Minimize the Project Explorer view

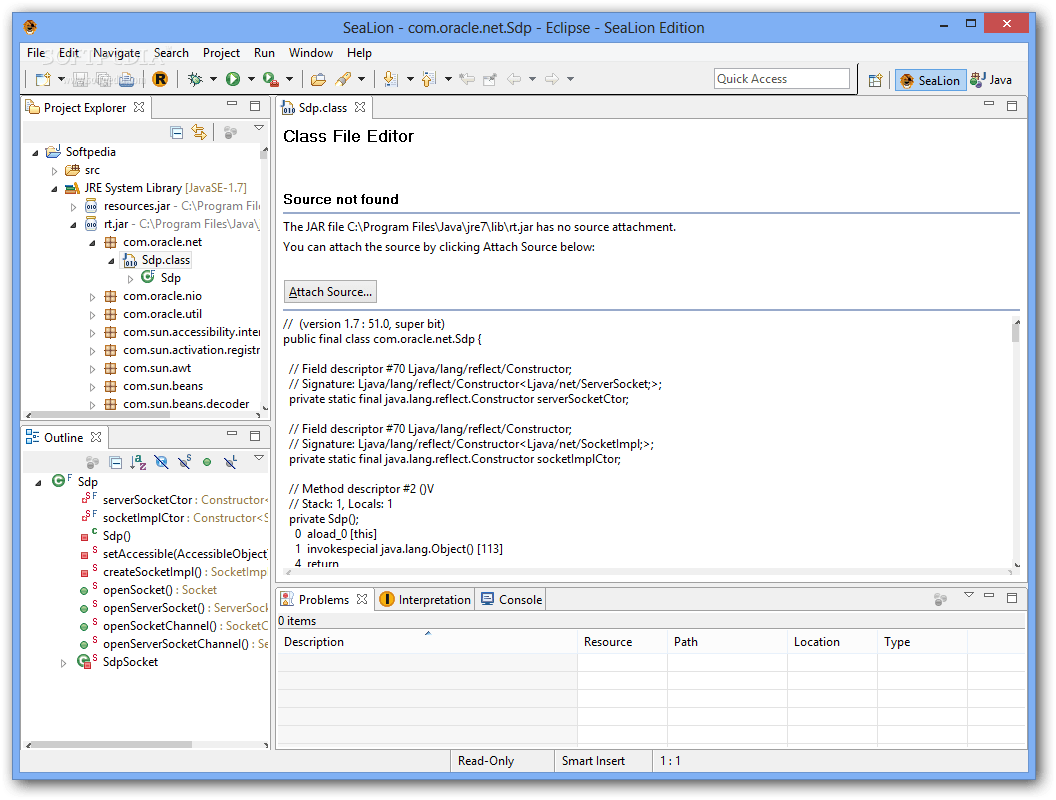(x=232, y=104)
